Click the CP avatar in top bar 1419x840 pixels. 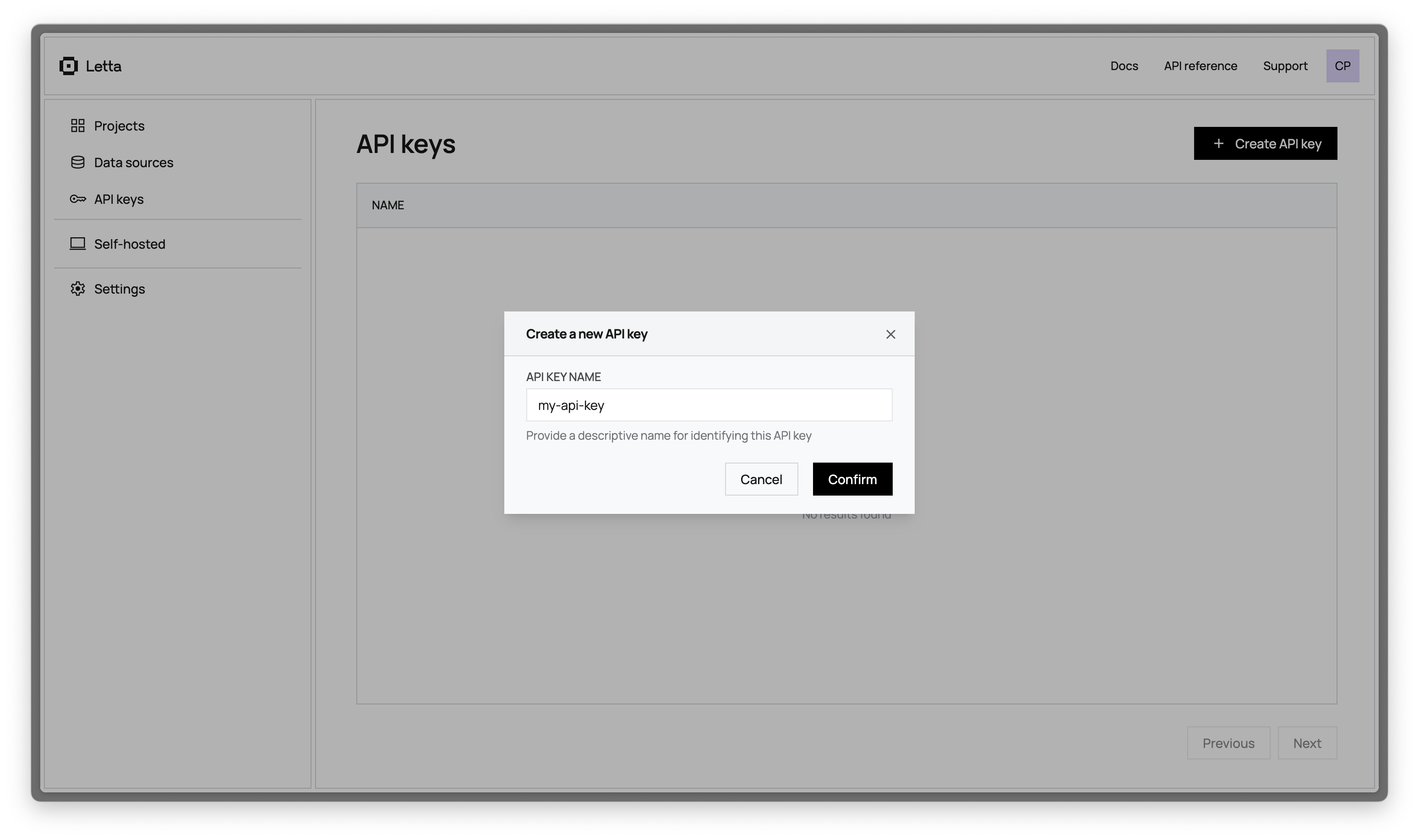1343,65
